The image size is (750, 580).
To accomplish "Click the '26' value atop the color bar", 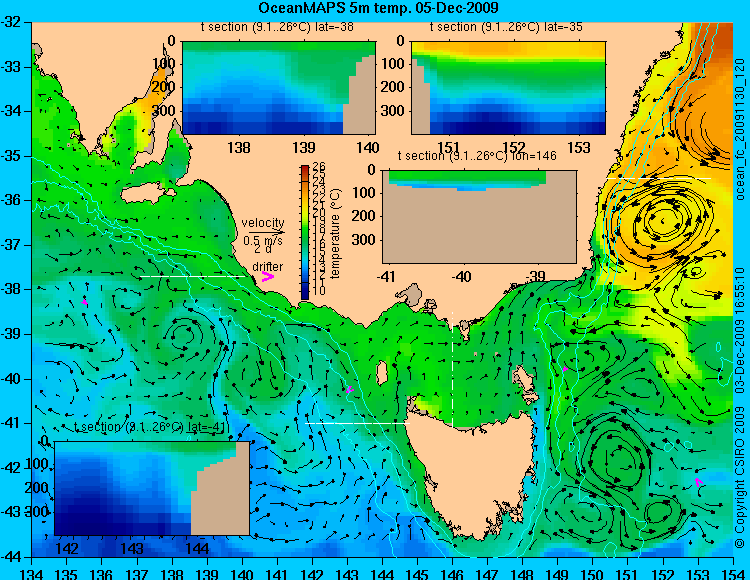I will [319, 167].
